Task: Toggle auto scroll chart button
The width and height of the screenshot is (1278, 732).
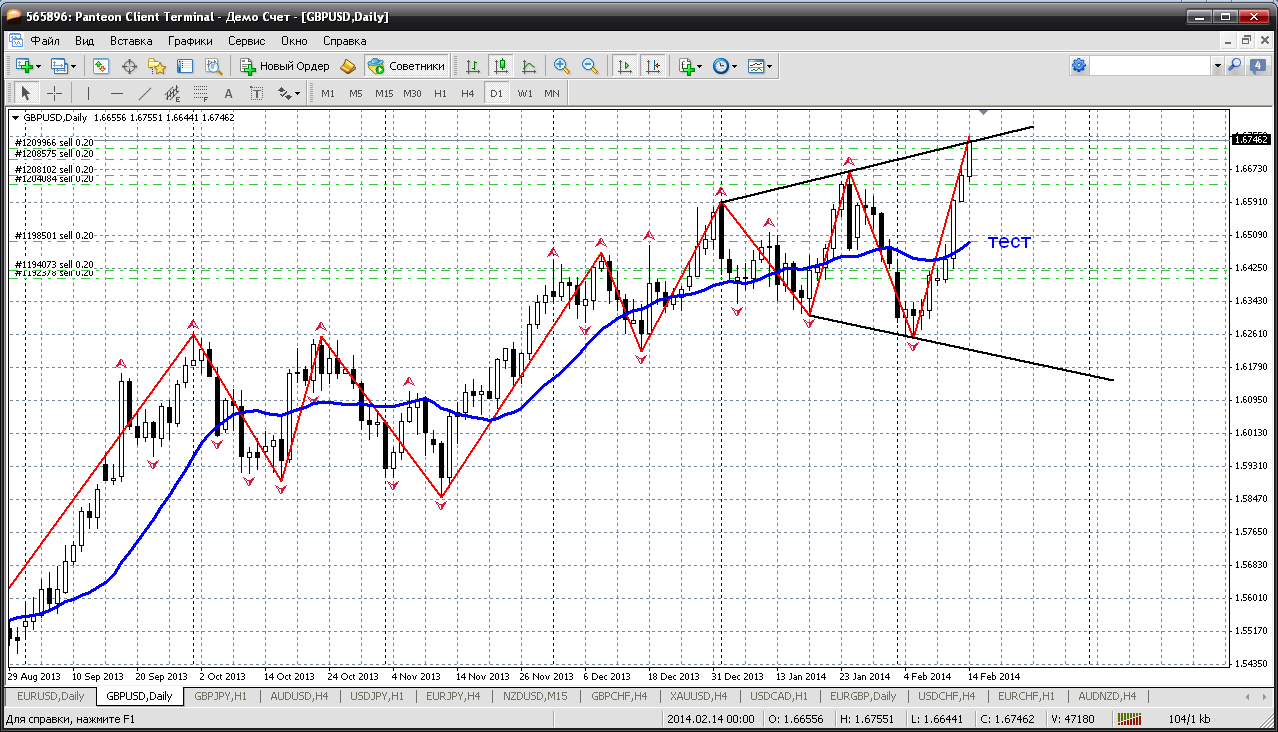Action: (625, 66)
